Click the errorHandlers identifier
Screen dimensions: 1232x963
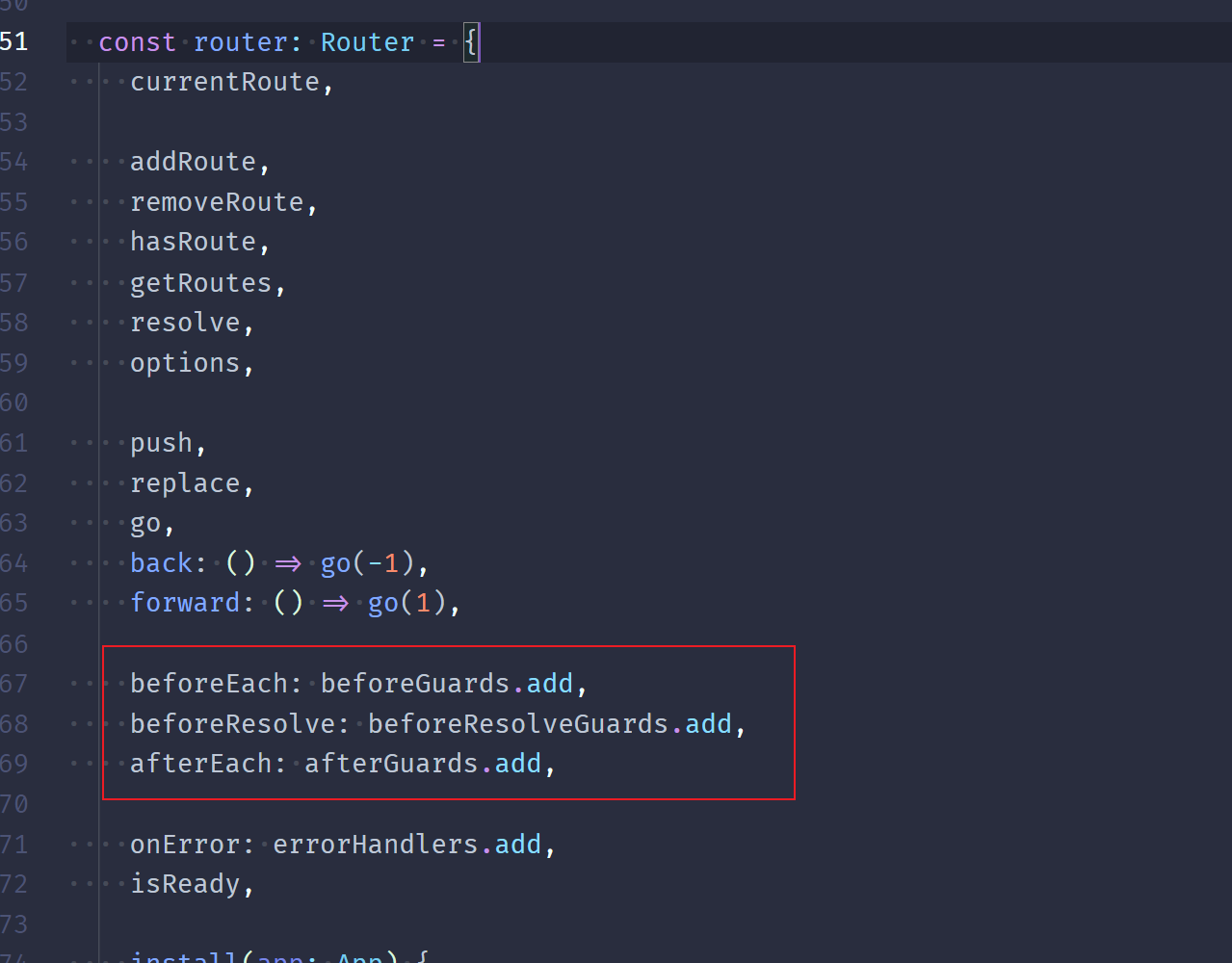coord(375,845)
